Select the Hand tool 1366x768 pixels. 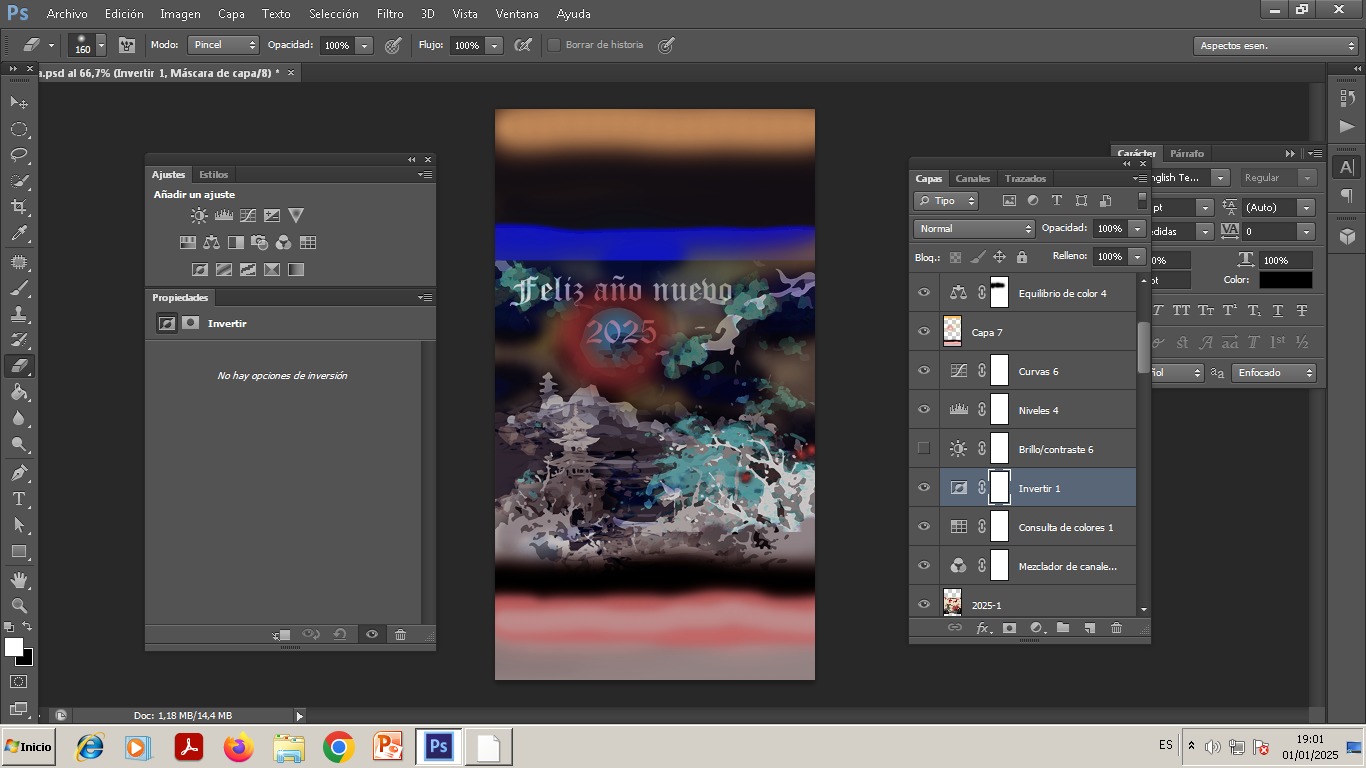click(19, 579)
